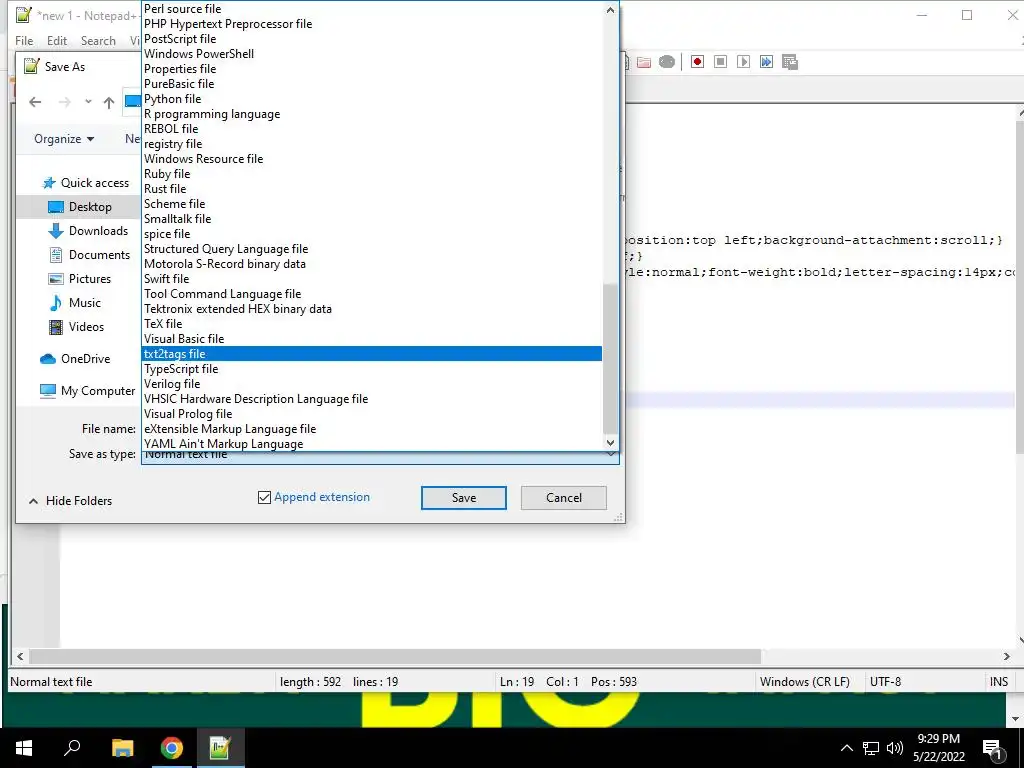Click the macro playback icon
The height and width of the screenshot is (768, 1024).
[743, 62]
